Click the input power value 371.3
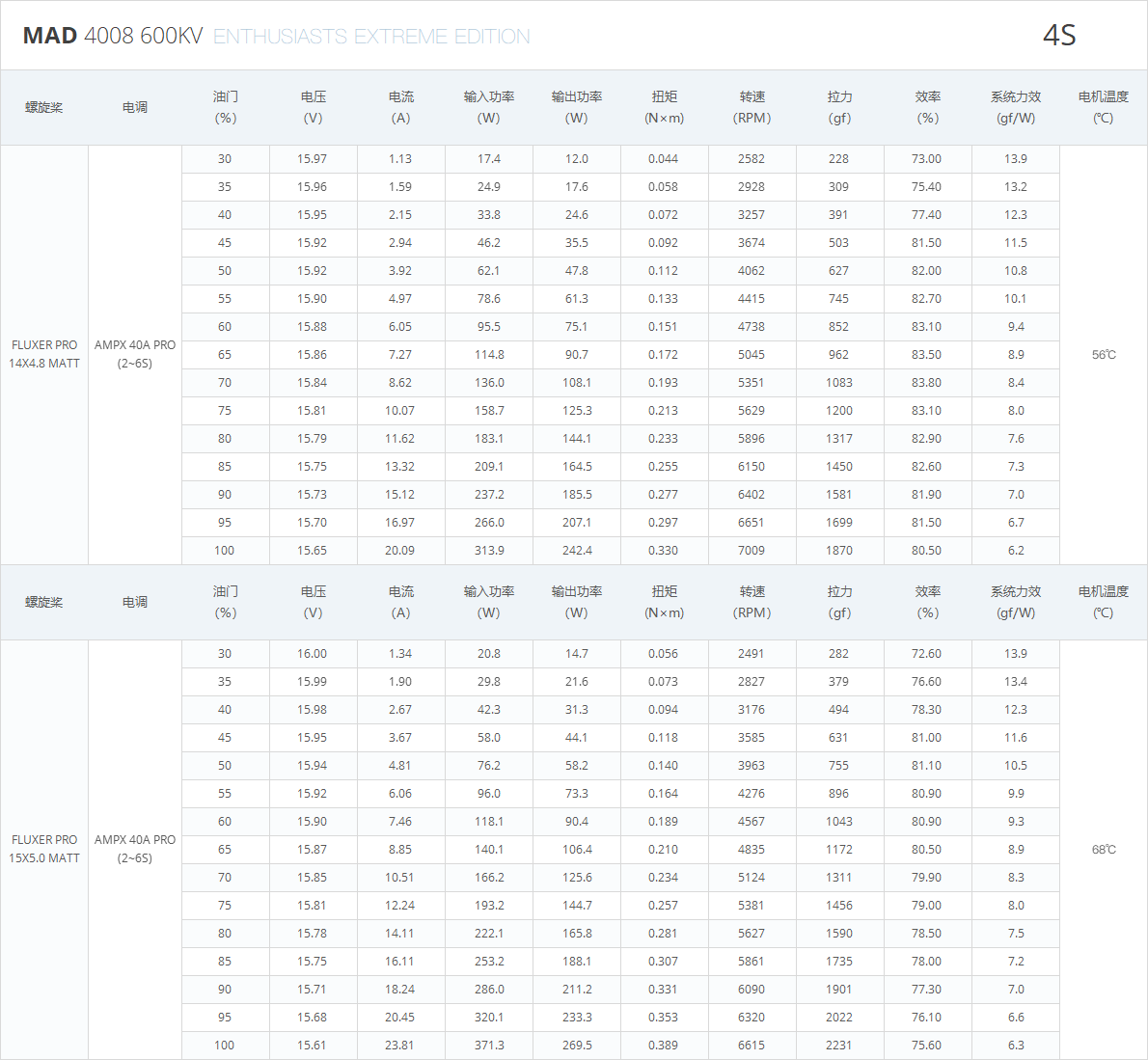 [x=489, y=1046]
